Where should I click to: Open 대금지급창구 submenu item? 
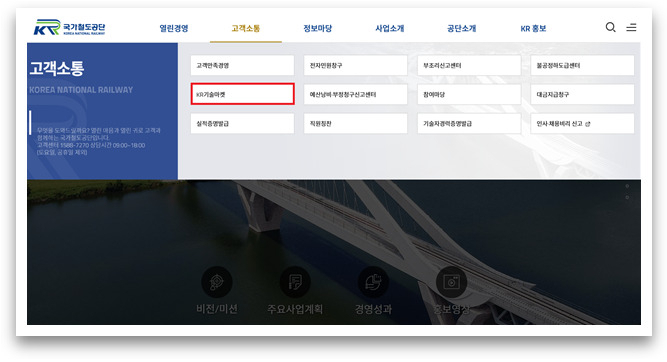[582, 94]
